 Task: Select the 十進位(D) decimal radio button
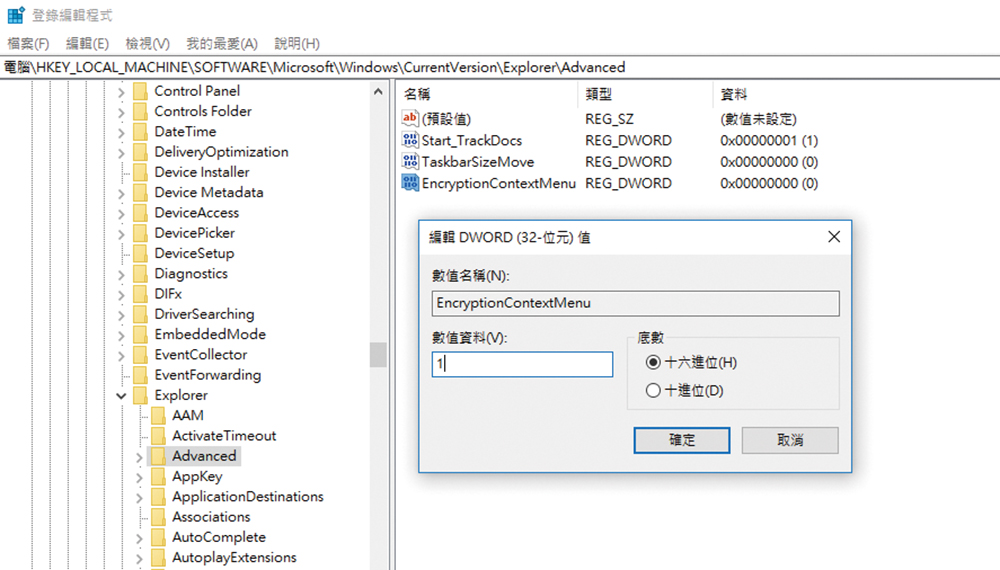[652, 391]
